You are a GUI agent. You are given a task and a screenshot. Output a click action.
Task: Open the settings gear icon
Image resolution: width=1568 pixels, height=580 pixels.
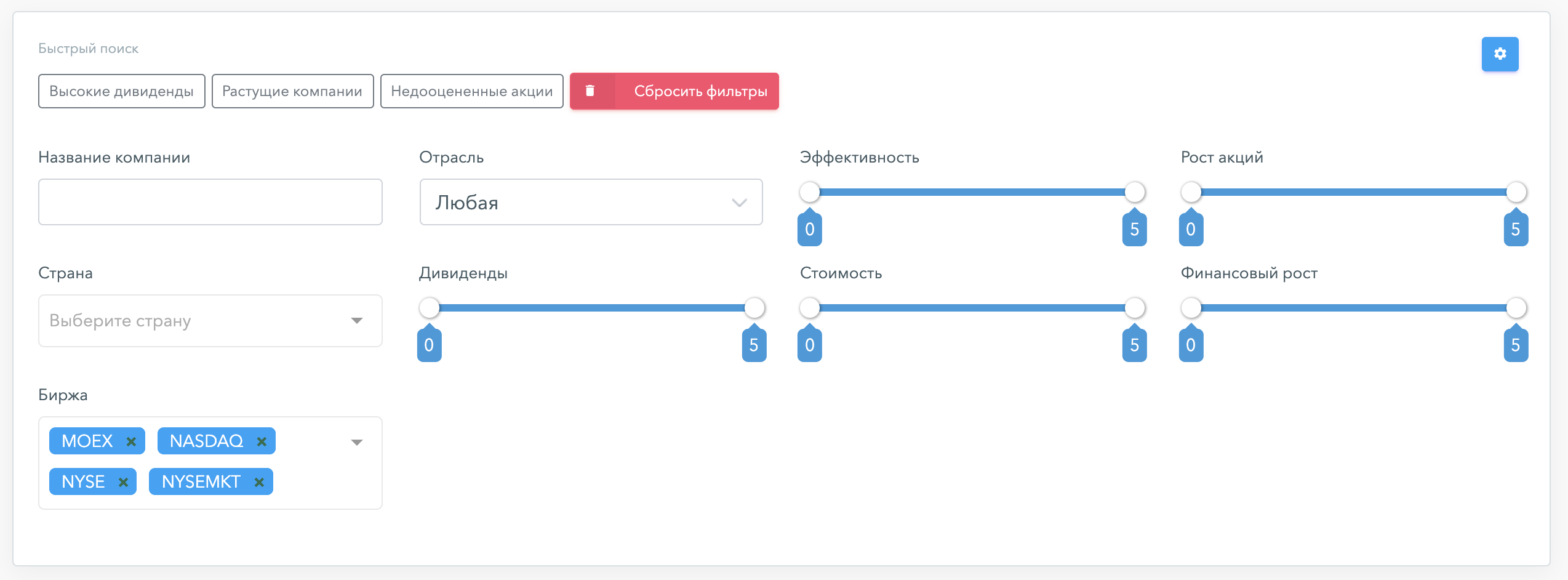click(x=1500, y=54)
